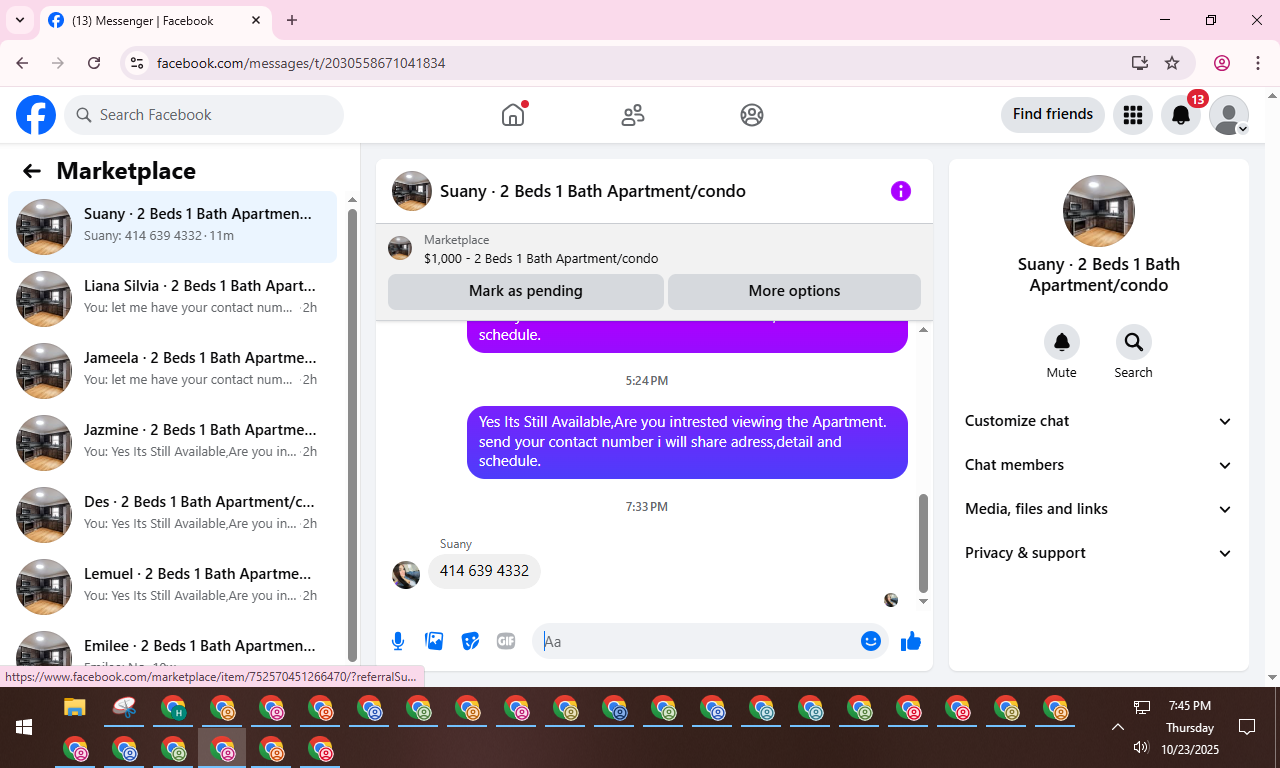The height and width of the screenshot is (768, 1280).
Task: Click the install app icon in address bar
Action: tap(1140, 63)
